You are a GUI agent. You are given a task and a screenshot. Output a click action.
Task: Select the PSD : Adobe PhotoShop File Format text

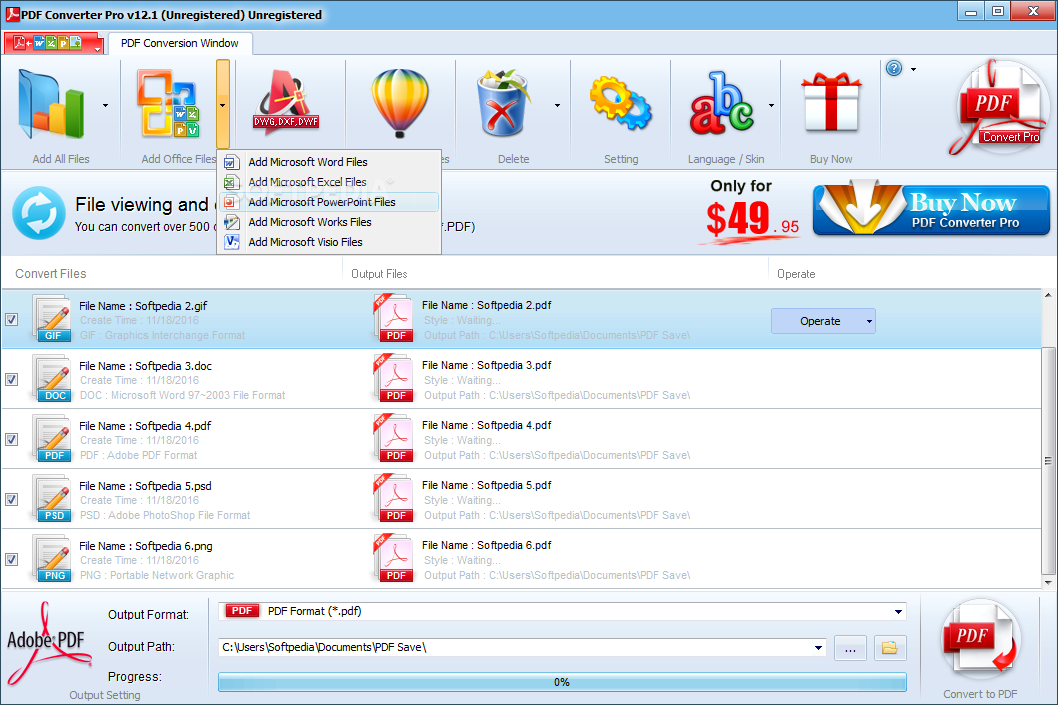coord(165,515)
